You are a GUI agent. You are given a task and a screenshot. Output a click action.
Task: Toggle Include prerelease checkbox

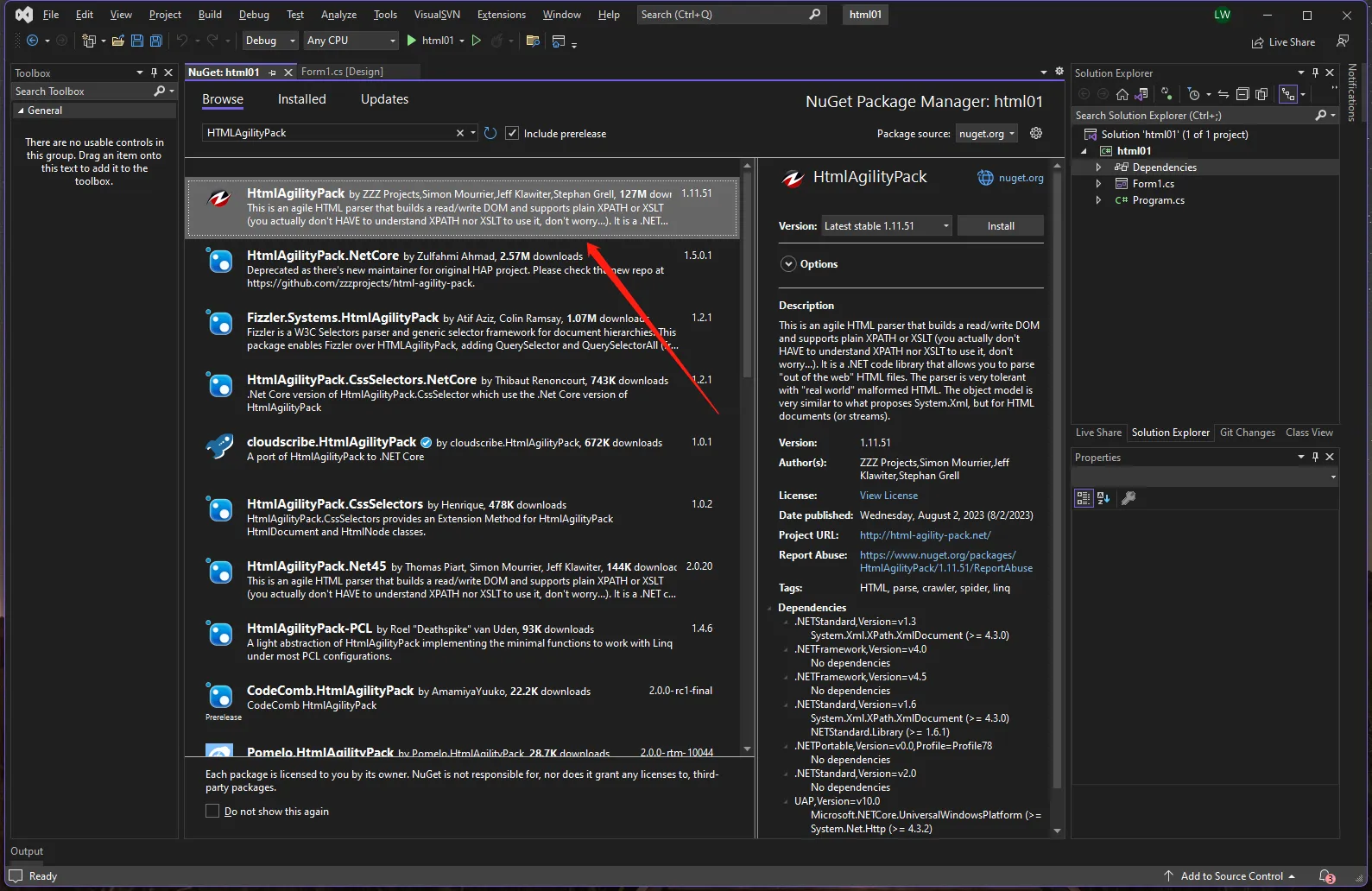512,133
